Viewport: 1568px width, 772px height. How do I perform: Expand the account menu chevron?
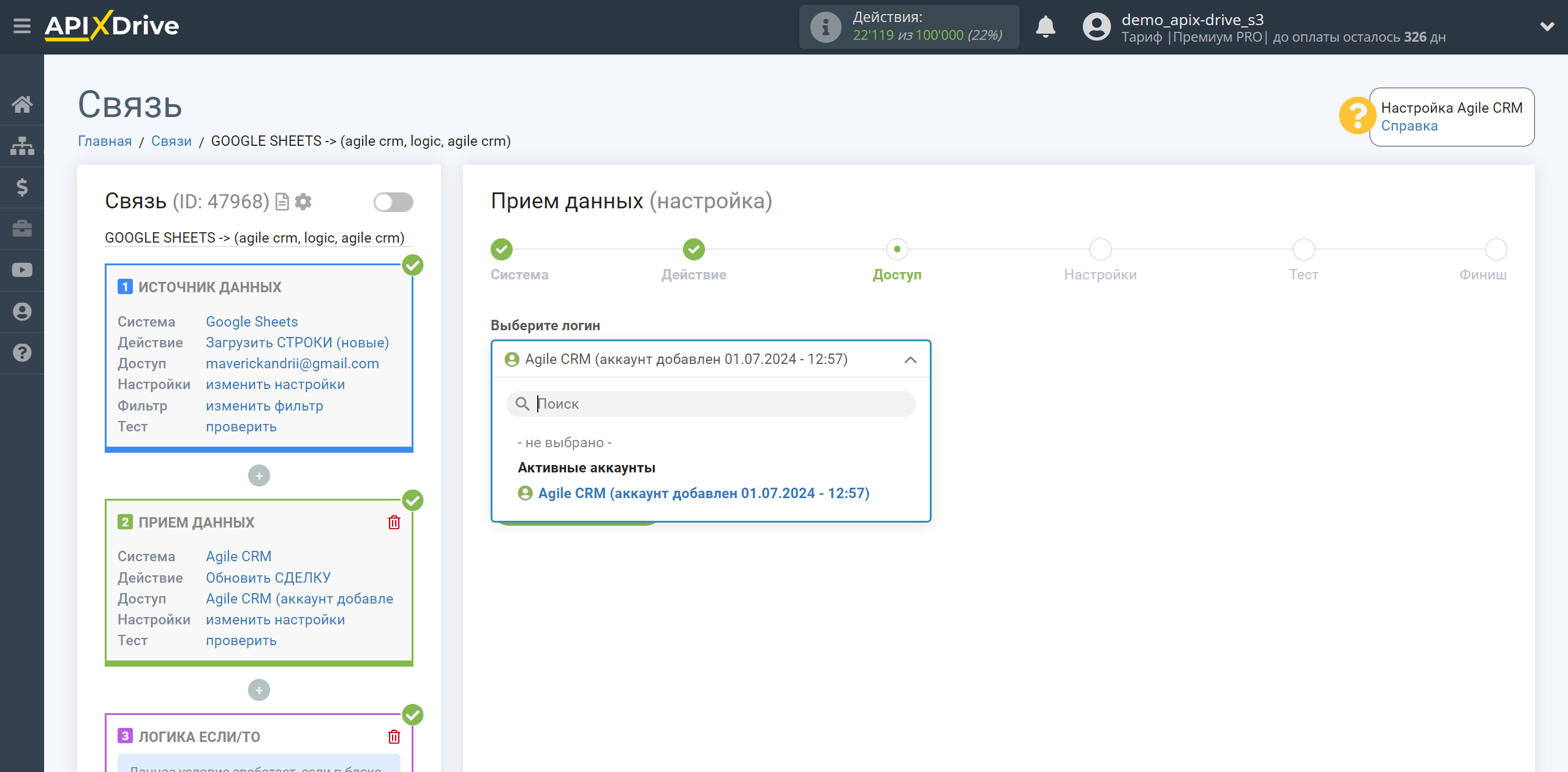[1547, 26]
